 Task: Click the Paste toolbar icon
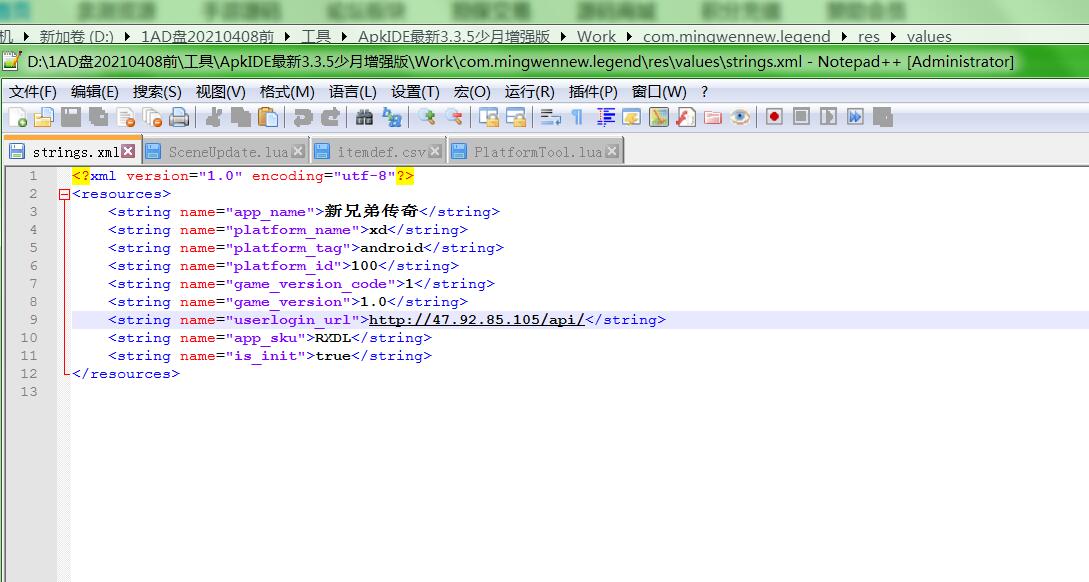268,118
